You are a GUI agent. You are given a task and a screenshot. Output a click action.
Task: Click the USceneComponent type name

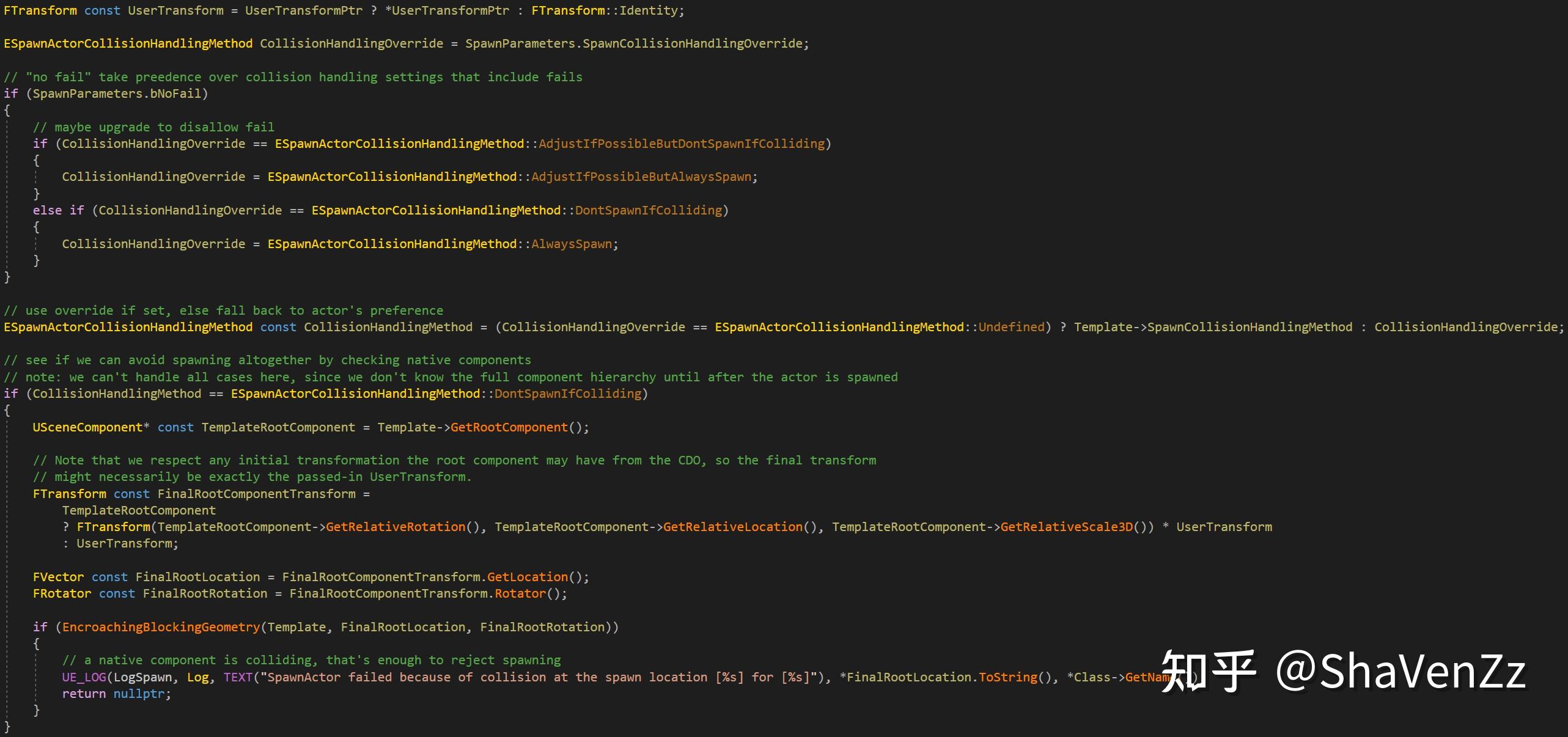tap(87, 427)
